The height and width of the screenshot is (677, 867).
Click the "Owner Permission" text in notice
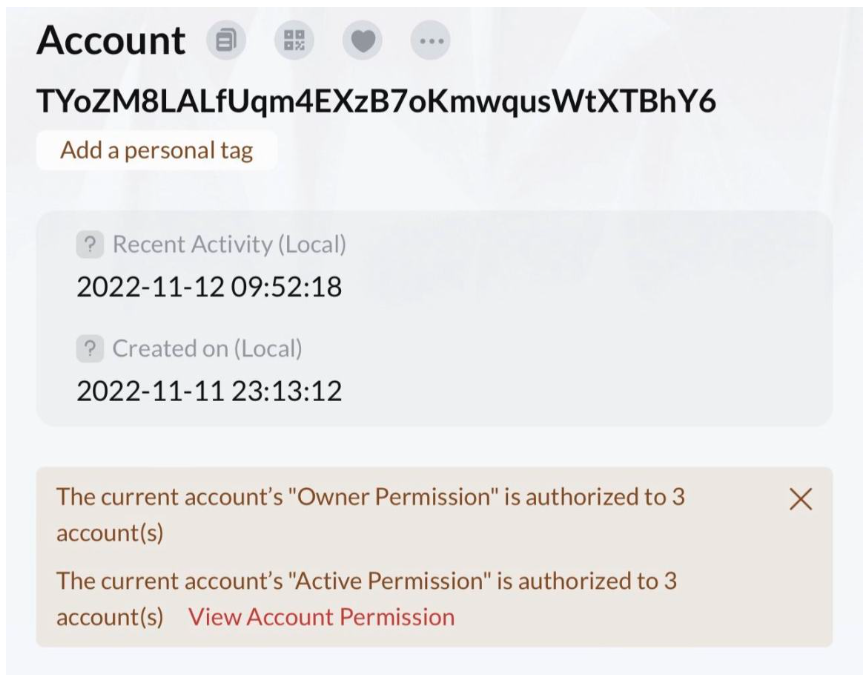[394, 497]
